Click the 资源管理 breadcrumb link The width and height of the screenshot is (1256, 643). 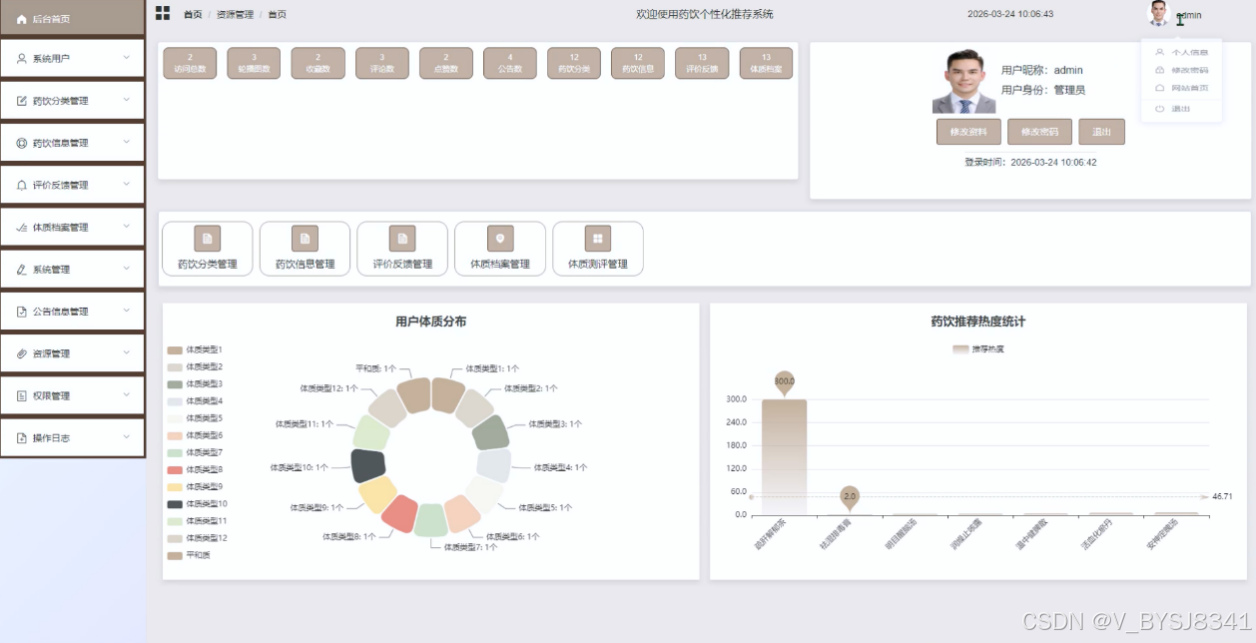pyautogui.click(x=235, y=14)
